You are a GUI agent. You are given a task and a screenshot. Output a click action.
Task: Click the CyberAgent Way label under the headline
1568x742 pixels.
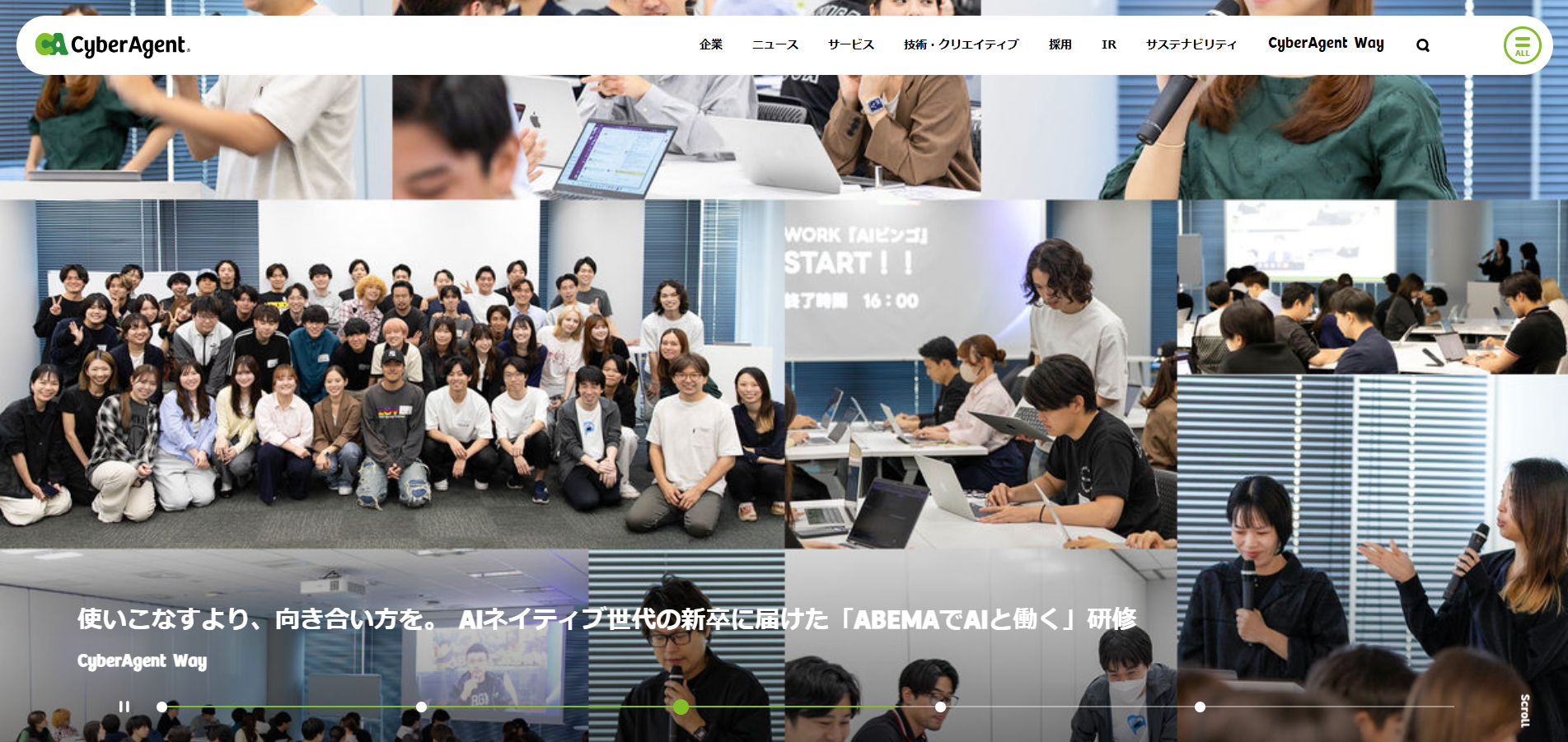(142, 661)
